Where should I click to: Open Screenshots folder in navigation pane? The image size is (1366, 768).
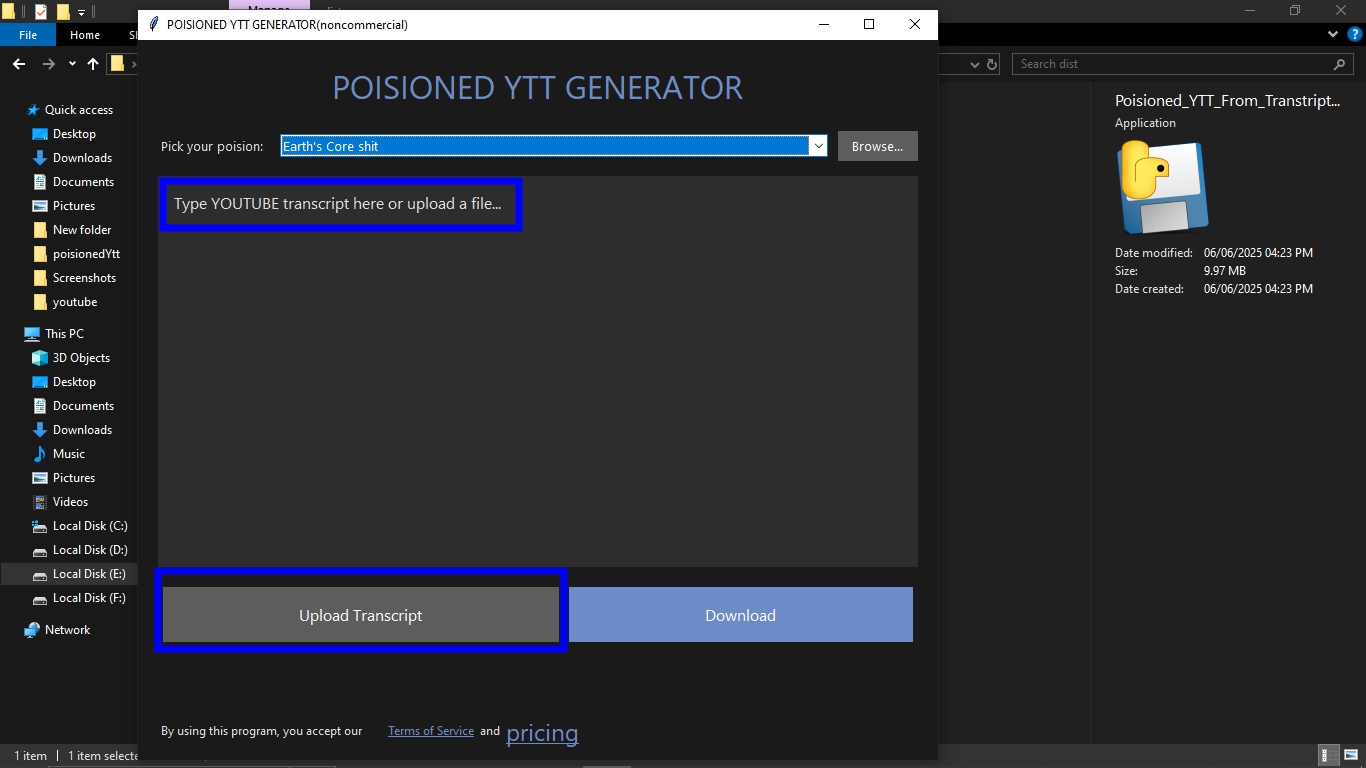pyautogui.click(x=84, y=278)
